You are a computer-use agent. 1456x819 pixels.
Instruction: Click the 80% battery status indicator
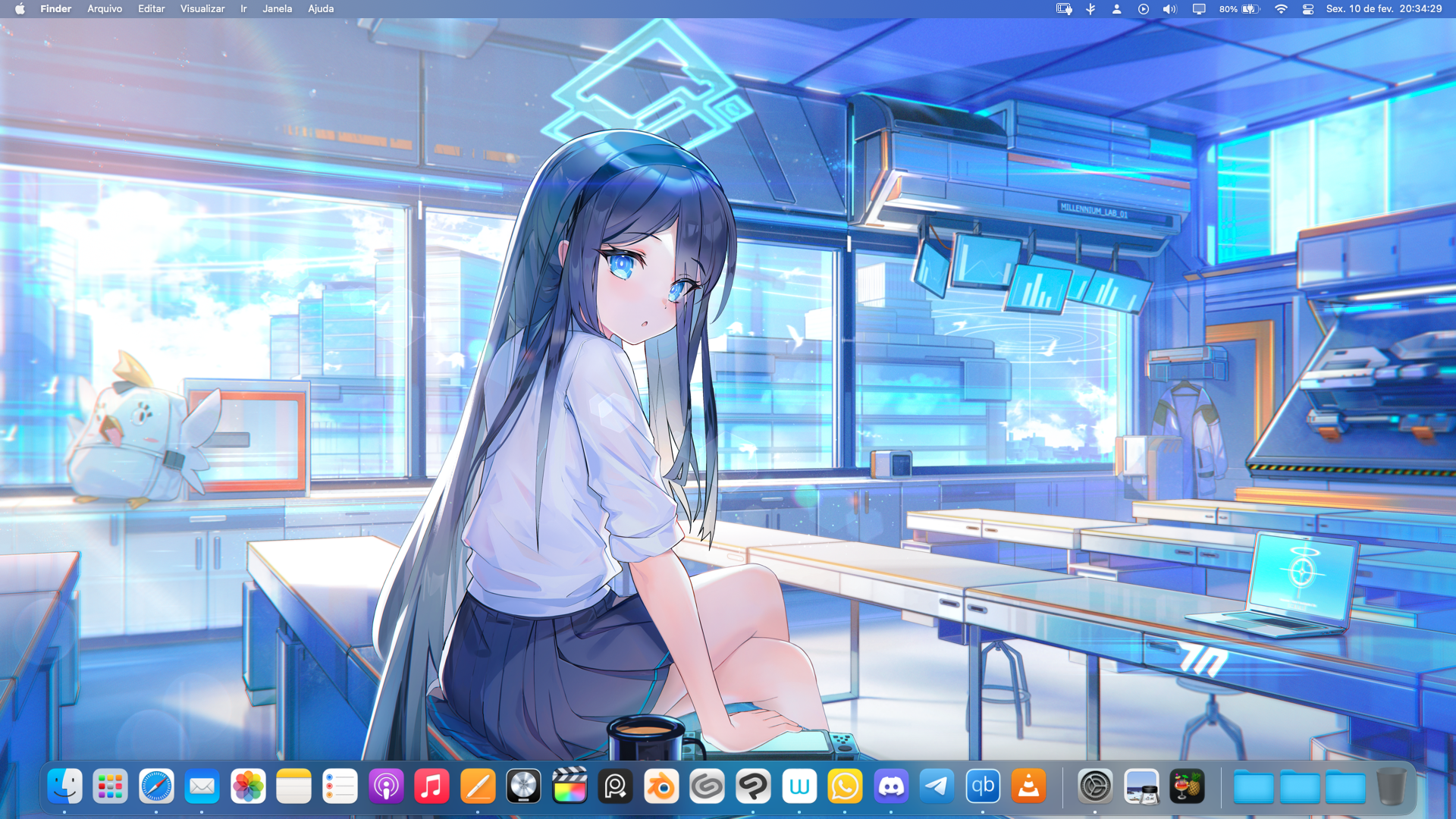(x=1239, y=9)
